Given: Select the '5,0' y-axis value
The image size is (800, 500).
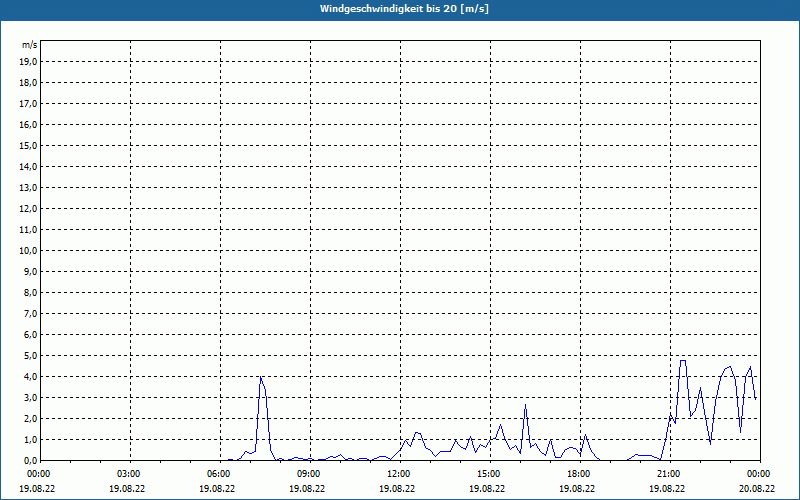Looking at the screenshot, I should point(31,356).
